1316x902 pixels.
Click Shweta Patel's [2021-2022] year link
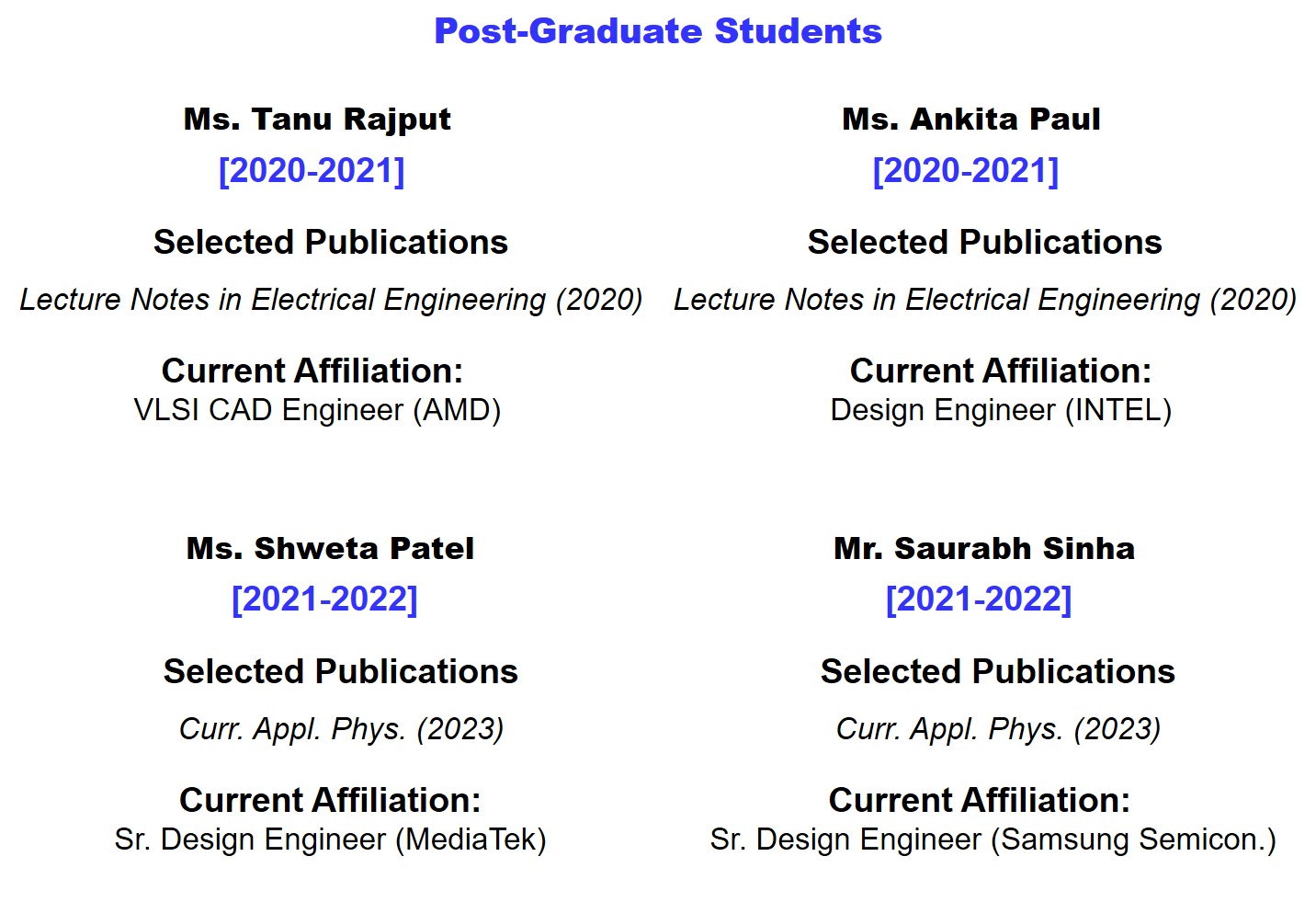[324, 599]
